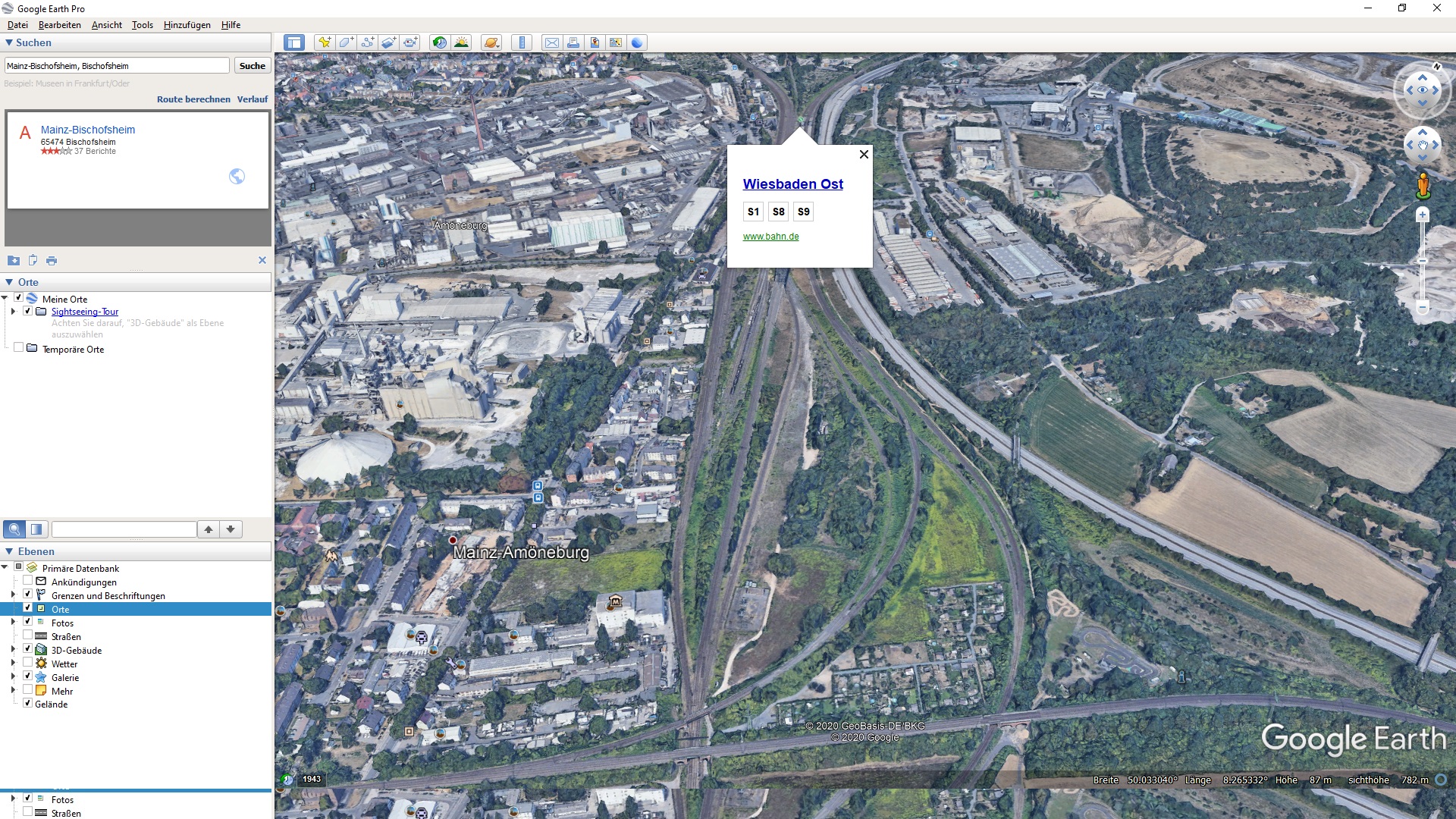The width and height of the screenshot is (1456, 819).
Task: Toggle the Gelände layer checkbox
Action: click(28, 704)
